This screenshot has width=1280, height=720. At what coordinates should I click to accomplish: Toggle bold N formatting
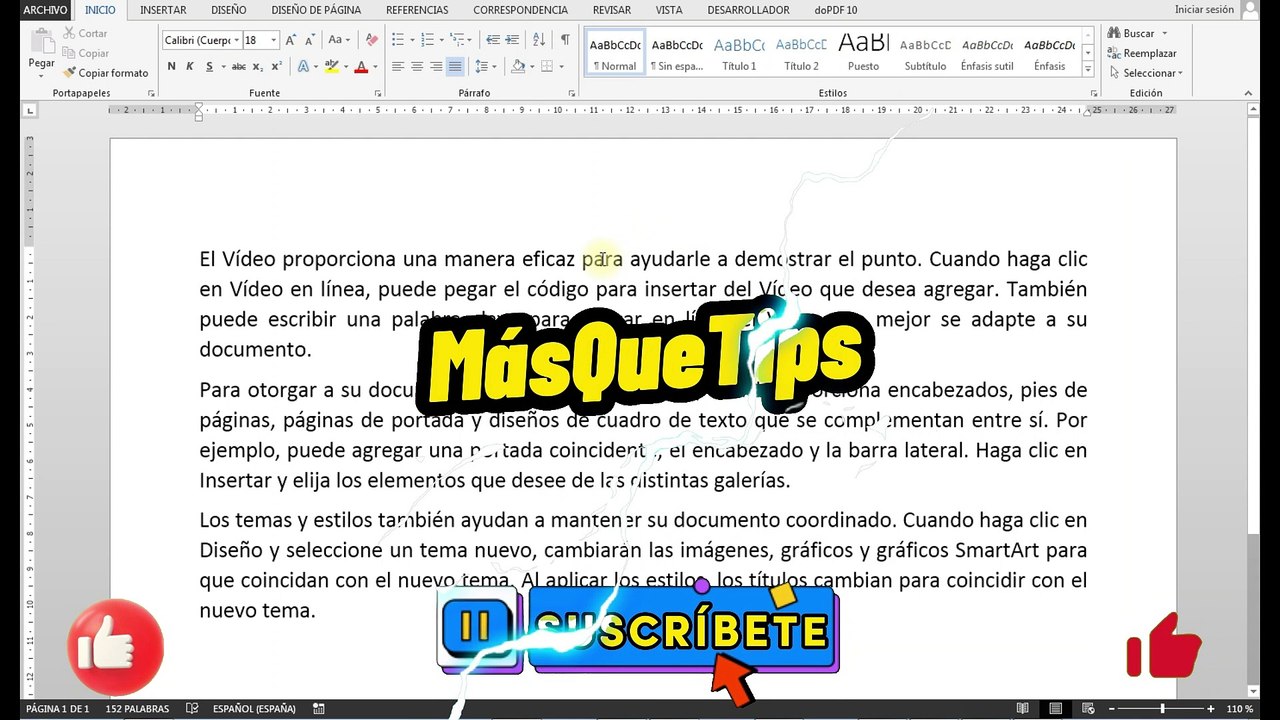click(171, 67)
